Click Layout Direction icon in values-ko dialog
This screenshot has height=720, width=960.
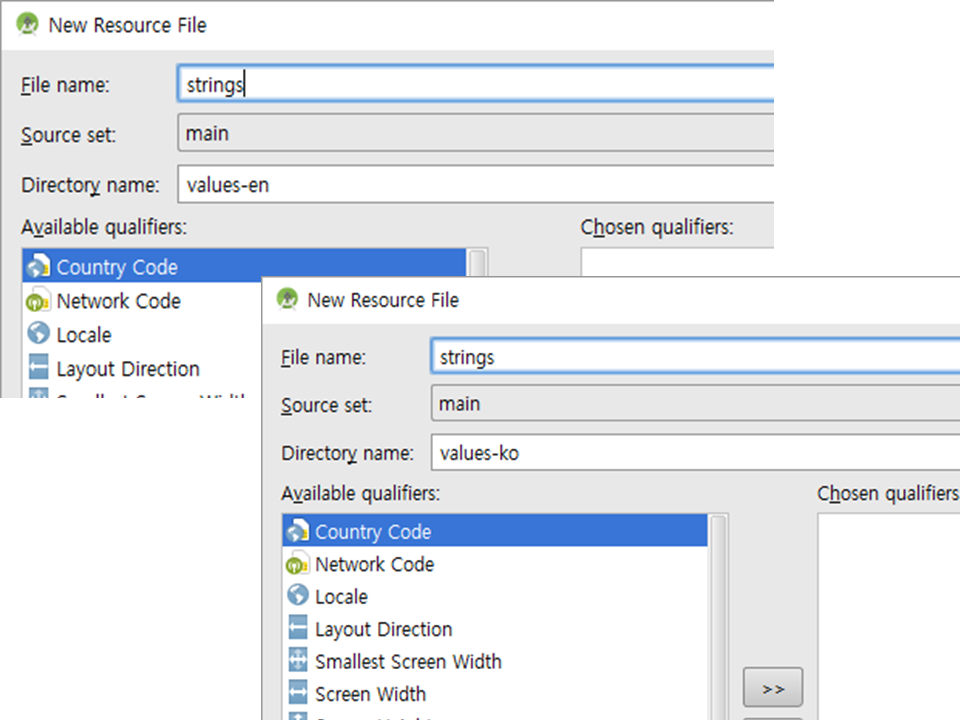(x=297, y=629)
